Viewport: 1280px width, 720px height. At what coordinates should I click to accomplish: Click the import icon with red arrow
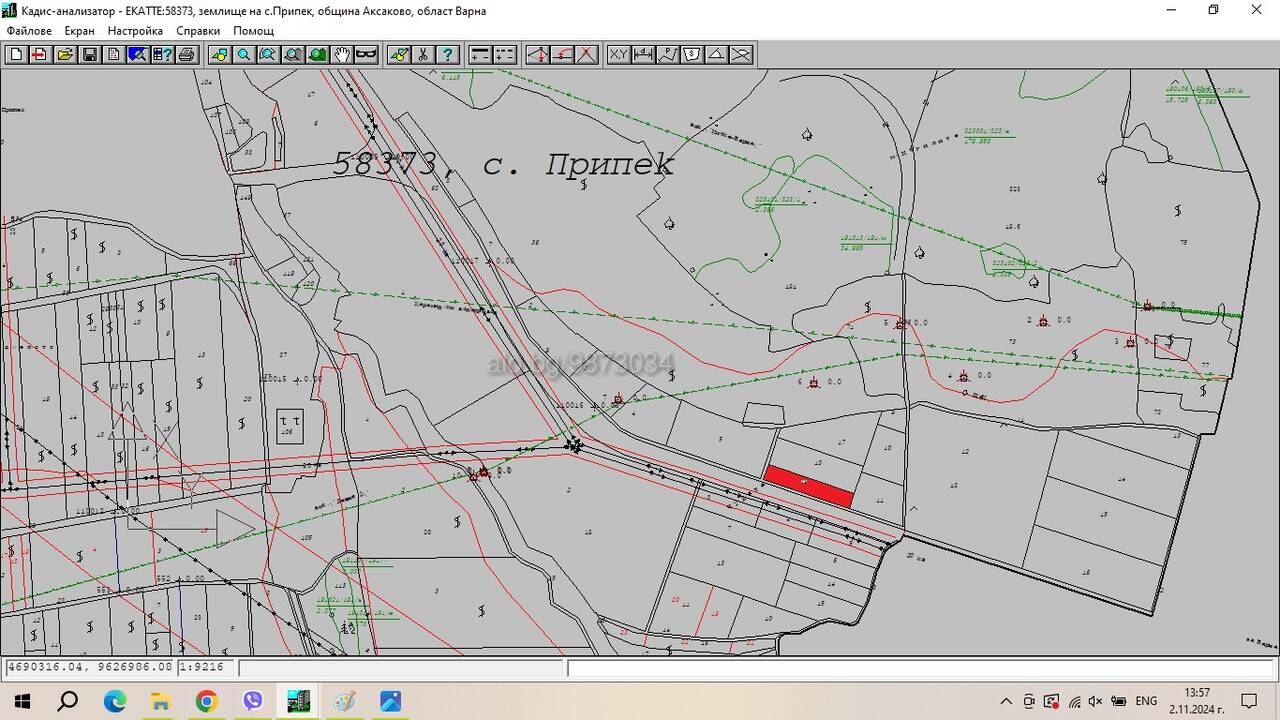[x=40, y=54]
